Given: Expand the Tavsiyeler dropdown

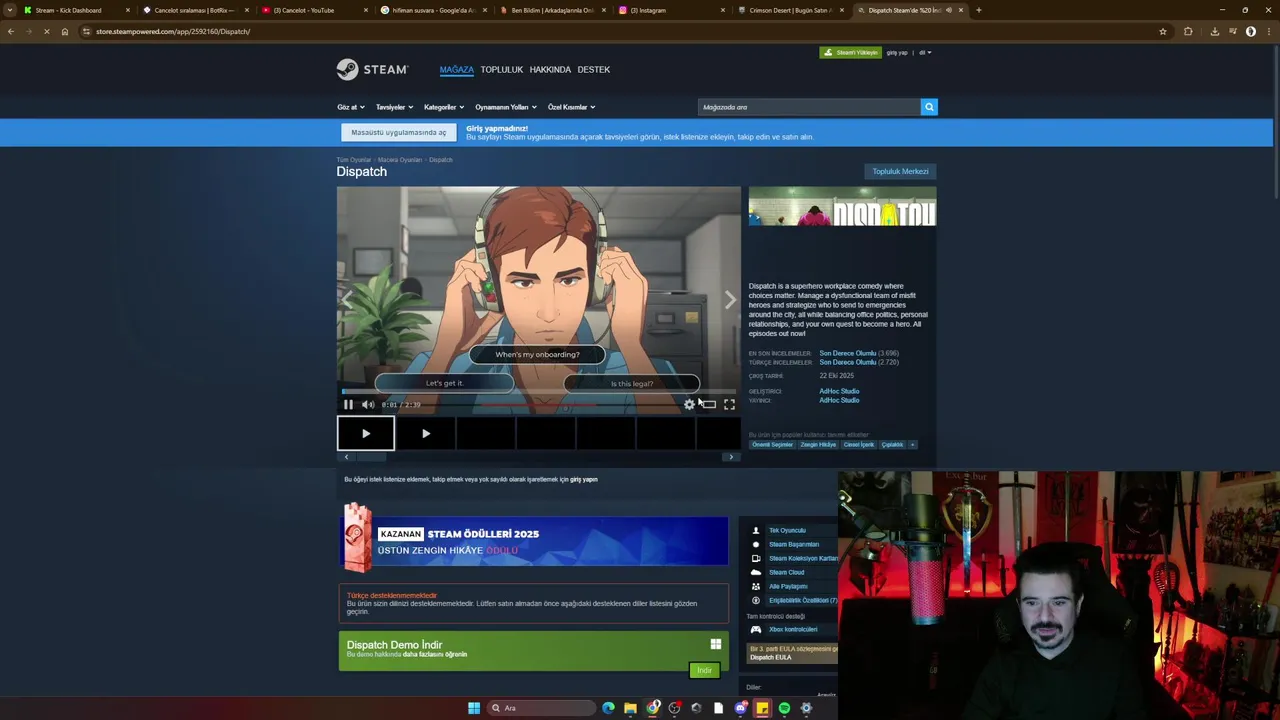Looking at the screenshot, I should tap(393, 107).
